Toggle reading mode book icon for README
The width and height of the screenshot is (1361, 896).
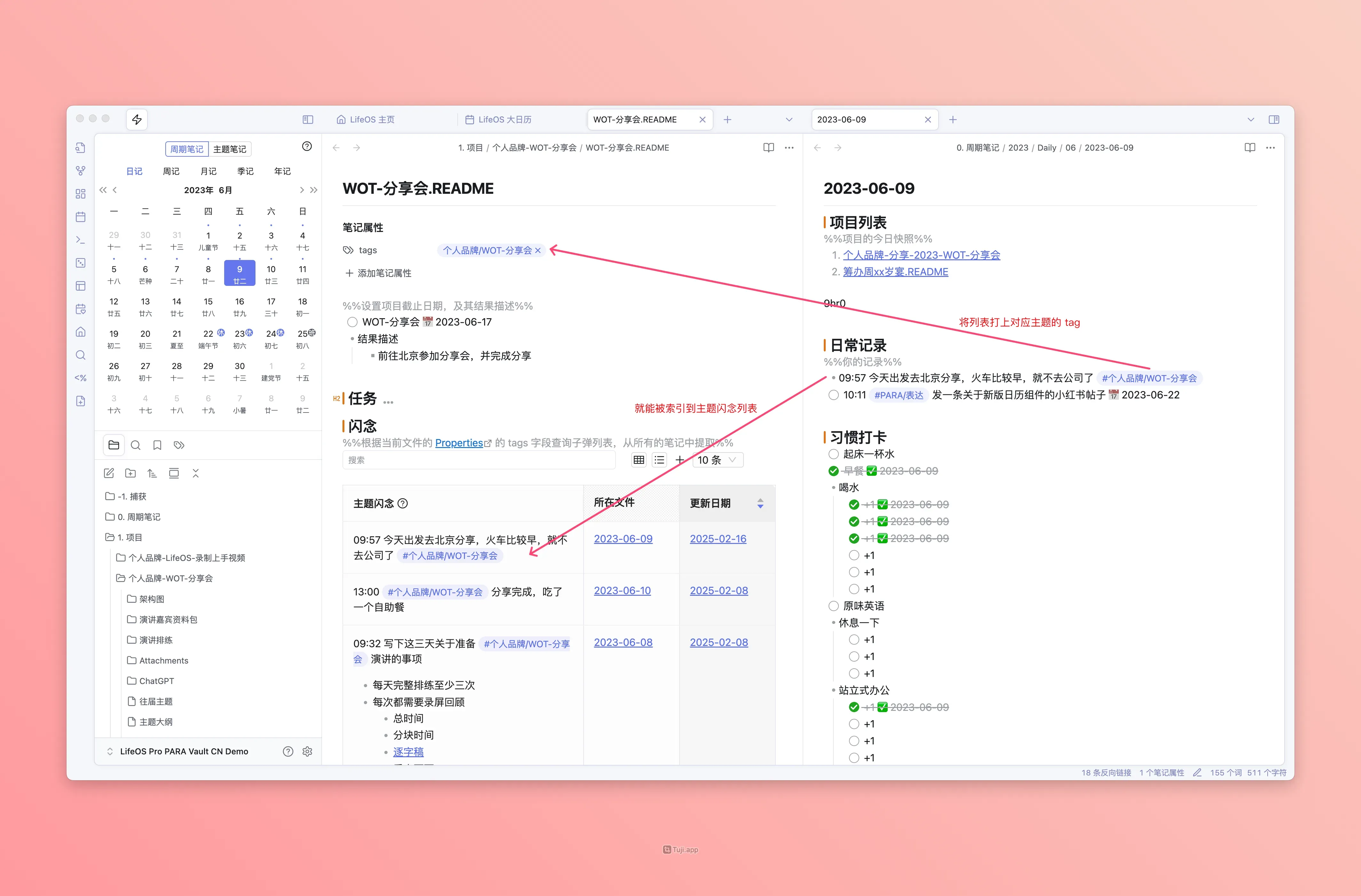click(768, 147)
